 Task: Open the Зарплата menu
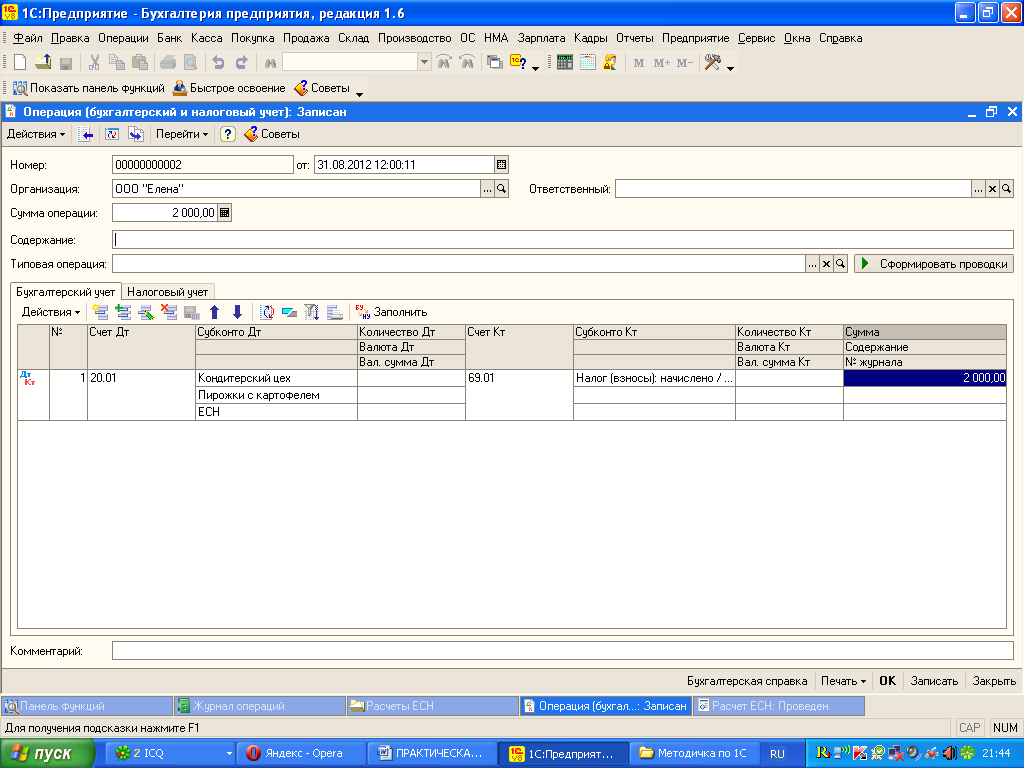pos(541,38)
